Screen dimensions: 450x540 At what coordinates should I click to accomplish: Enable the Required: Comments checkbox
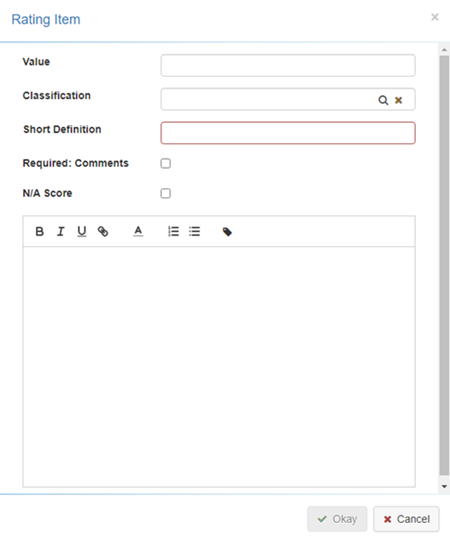coord(166,163)
